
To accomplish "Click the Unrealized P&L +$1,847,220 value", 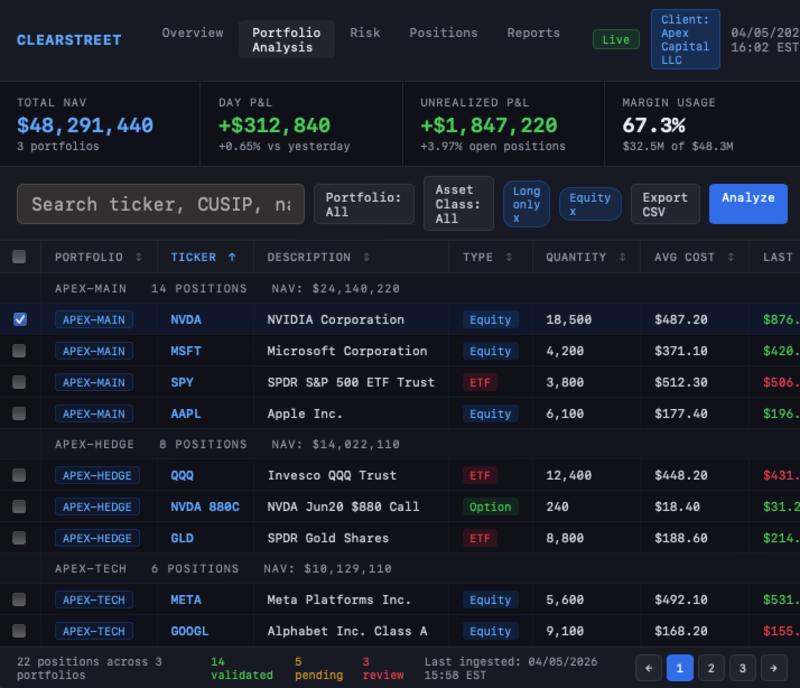I will [489, 125].
